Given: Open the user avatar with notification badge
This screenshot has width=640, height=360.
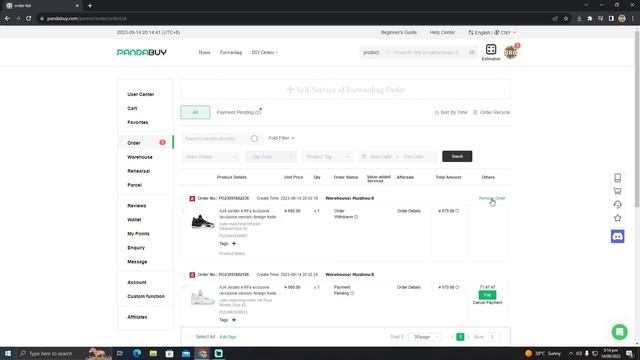Looking at the screenshot, I should coord(511,52).
